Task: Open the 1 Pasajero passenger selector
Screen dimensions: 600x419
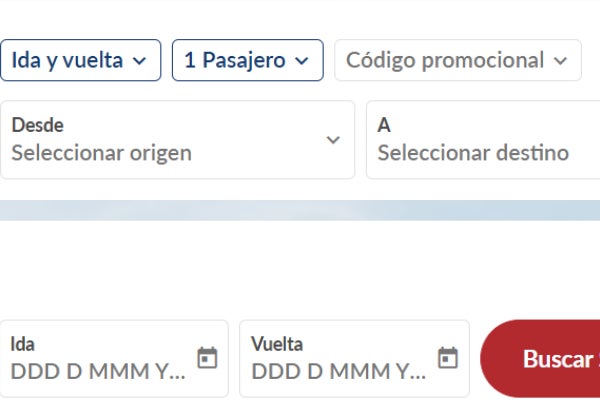Action: 248,60
